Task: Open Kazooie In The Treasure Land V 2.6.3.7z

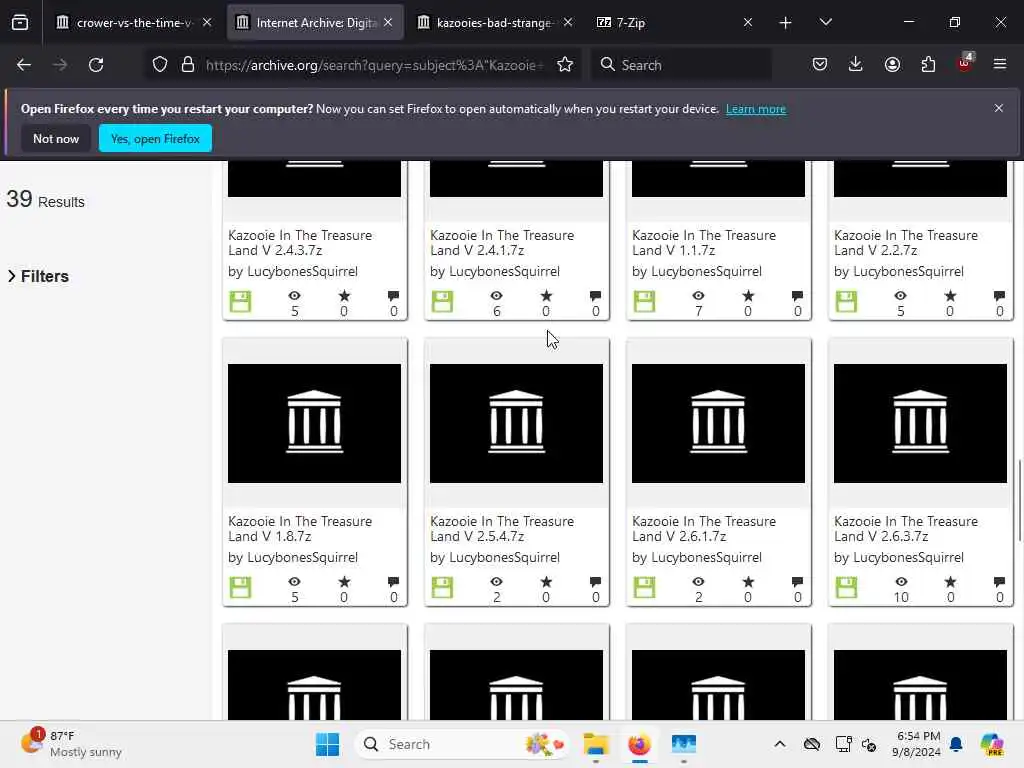Action: coord(906,528)
